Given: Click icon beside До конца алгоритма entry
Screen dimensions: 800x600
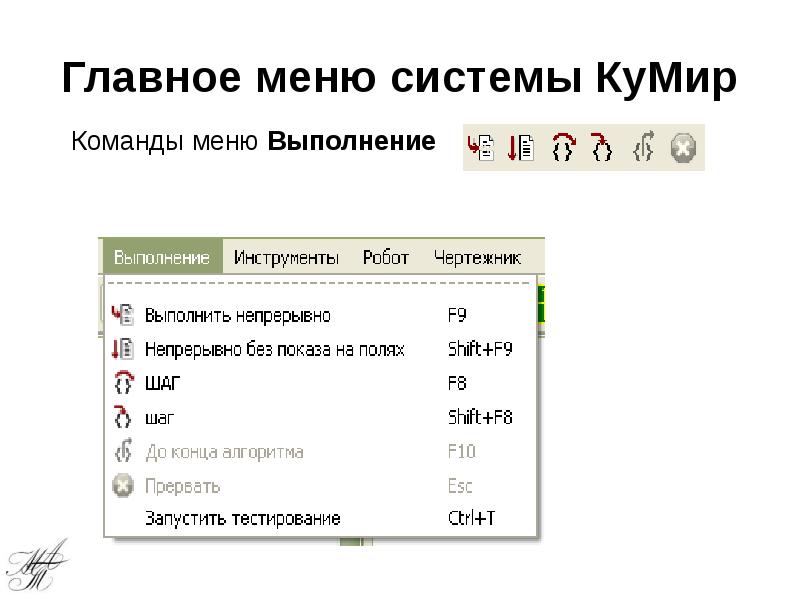Looking at the screenshot, I should (123, 451).
